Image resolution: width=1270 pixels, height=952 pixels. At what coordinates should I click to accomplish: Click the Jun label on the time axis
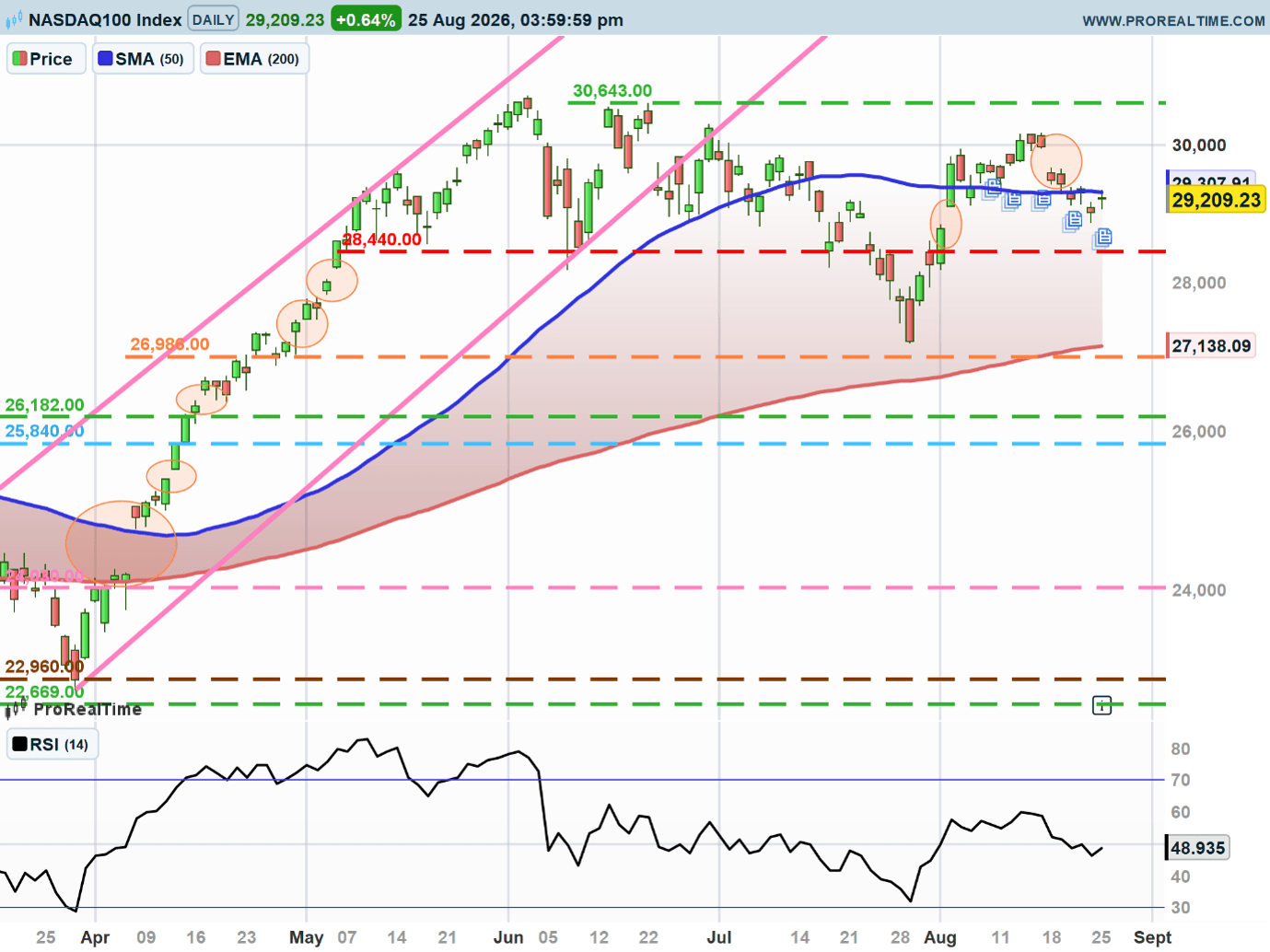coord(508,937)
